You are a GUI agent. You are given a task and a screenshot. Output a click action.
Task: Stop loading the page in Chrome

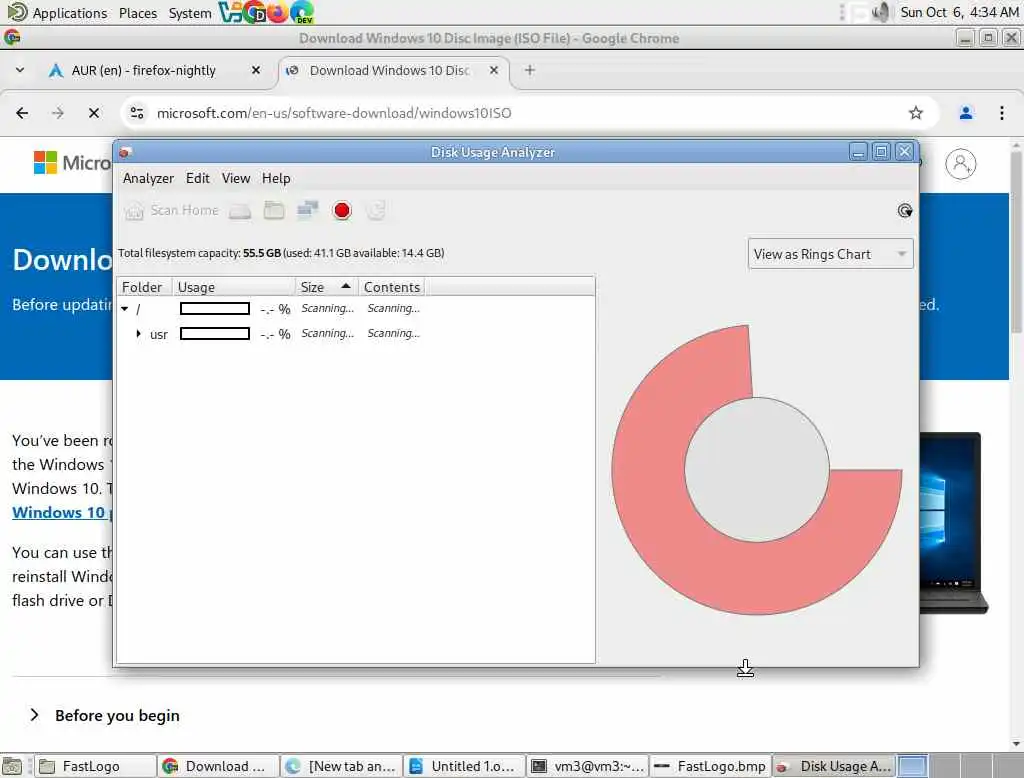point(94,113)
